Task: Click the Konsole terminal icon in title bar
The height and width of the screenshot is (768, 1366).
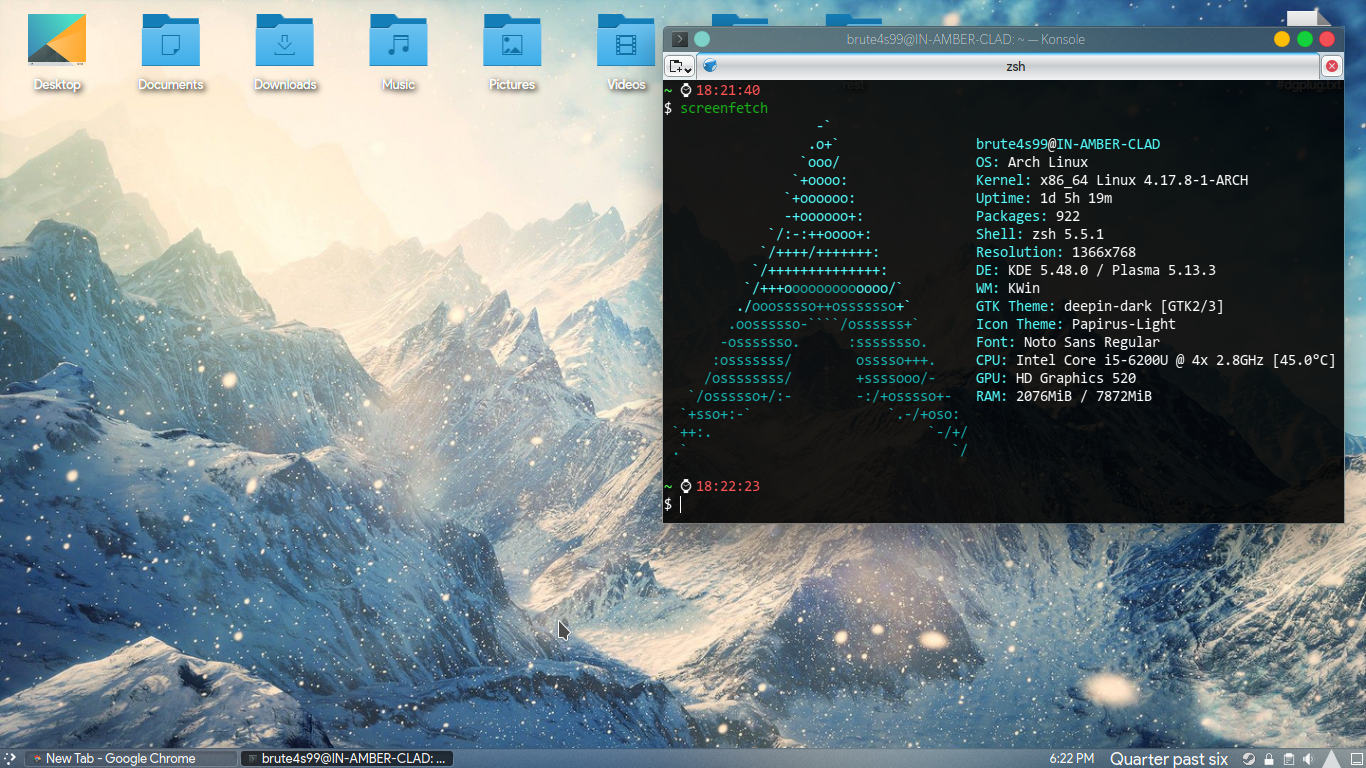Action: [x=679, y=39]
